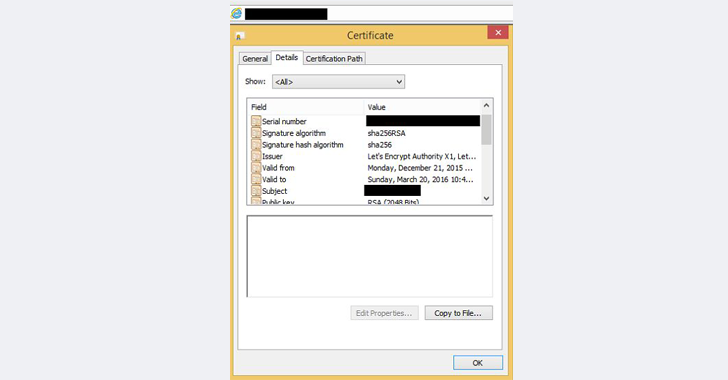Select the Subject row label

tap(274, 191)
